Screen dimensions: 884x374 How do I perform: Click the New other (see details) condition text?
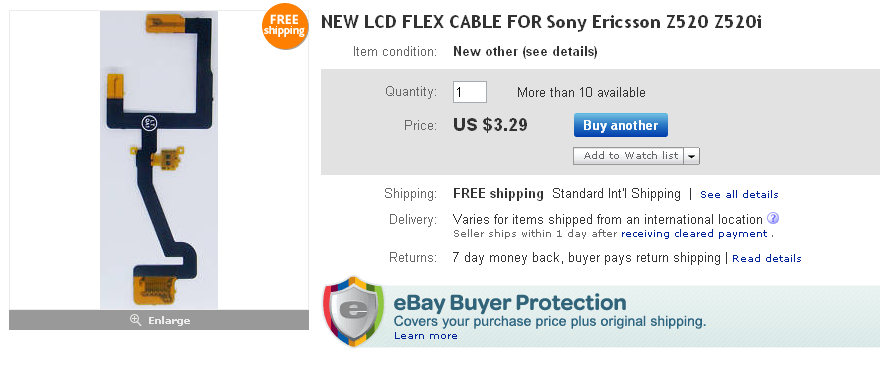point(525,52)
